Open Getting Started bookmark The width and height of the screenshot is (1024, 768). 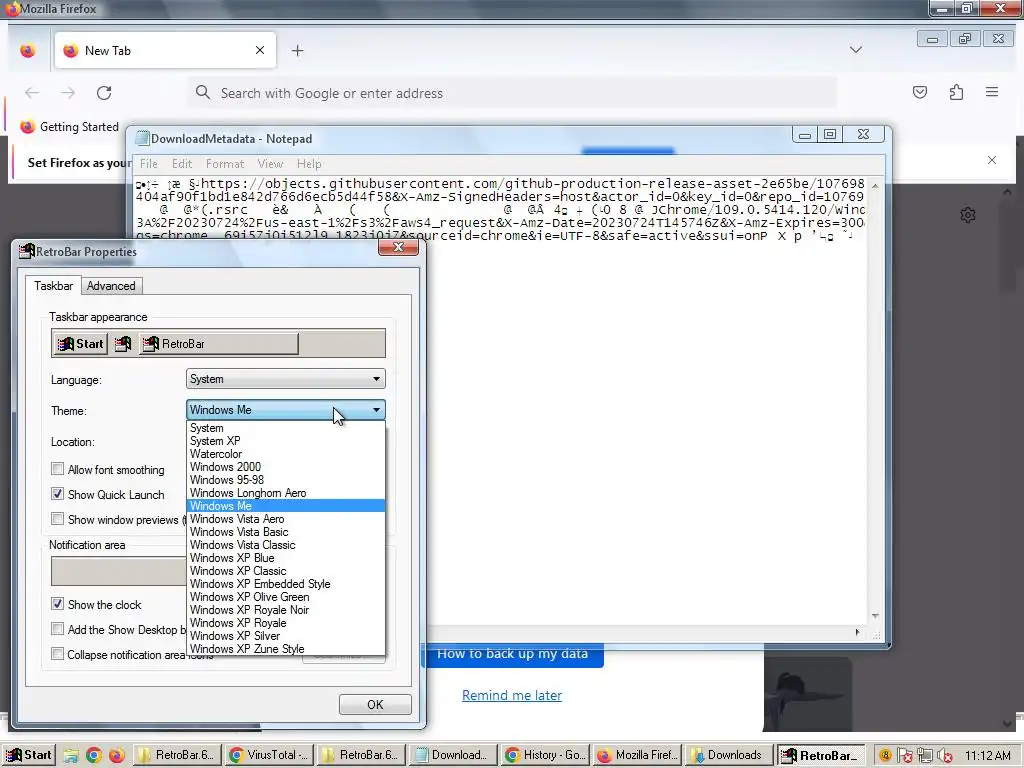(69, 127)
